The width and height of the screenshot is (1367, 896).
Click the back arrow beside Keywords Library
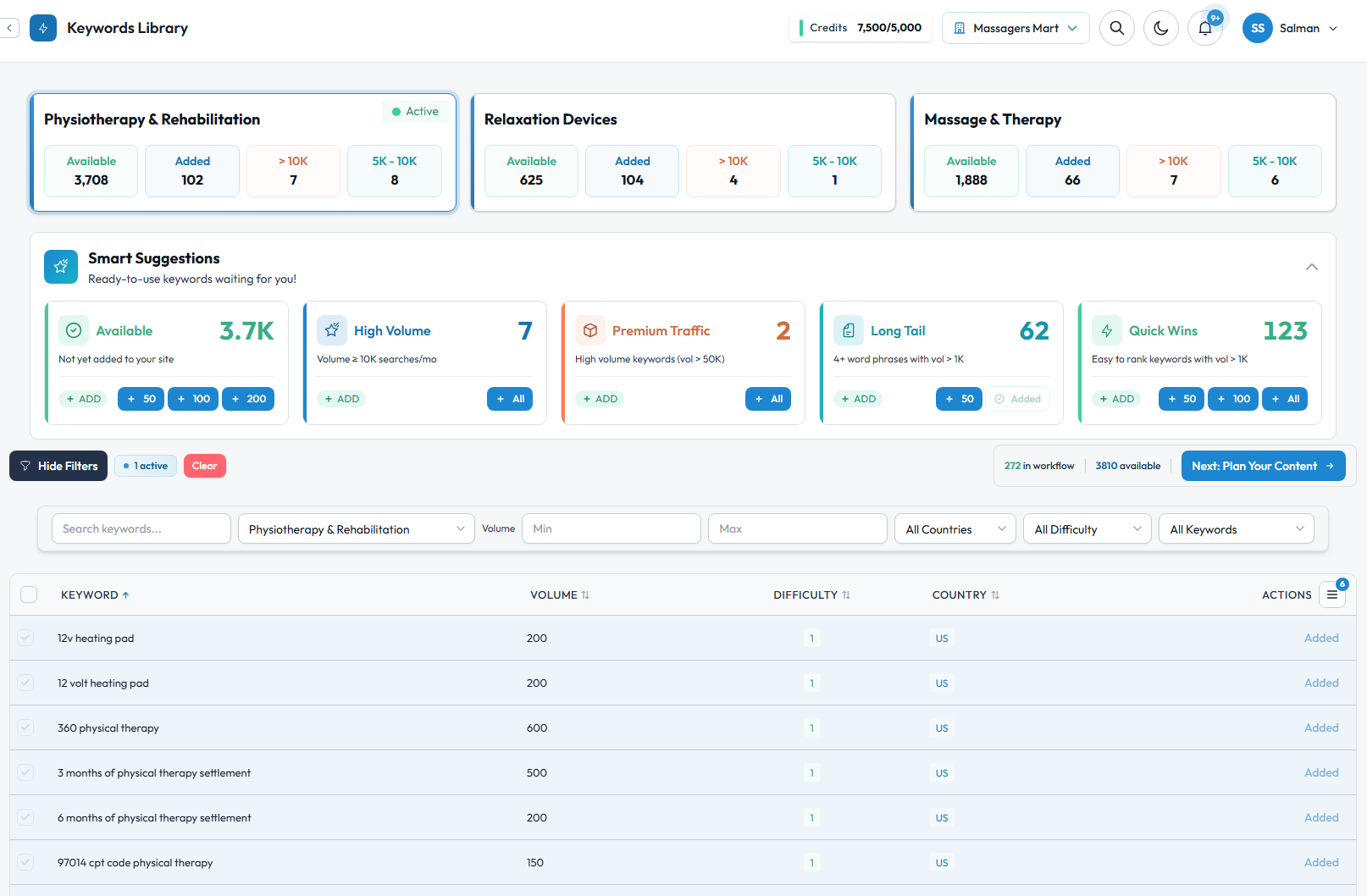click(9, 28)
